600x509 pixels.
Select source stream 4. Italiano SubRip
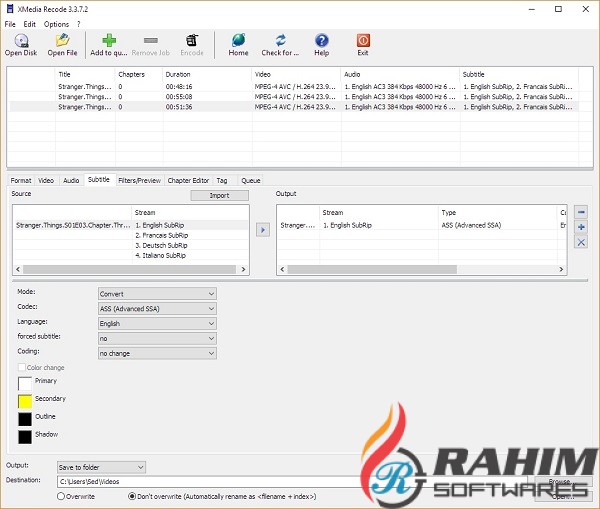click(x=161, y=255)
